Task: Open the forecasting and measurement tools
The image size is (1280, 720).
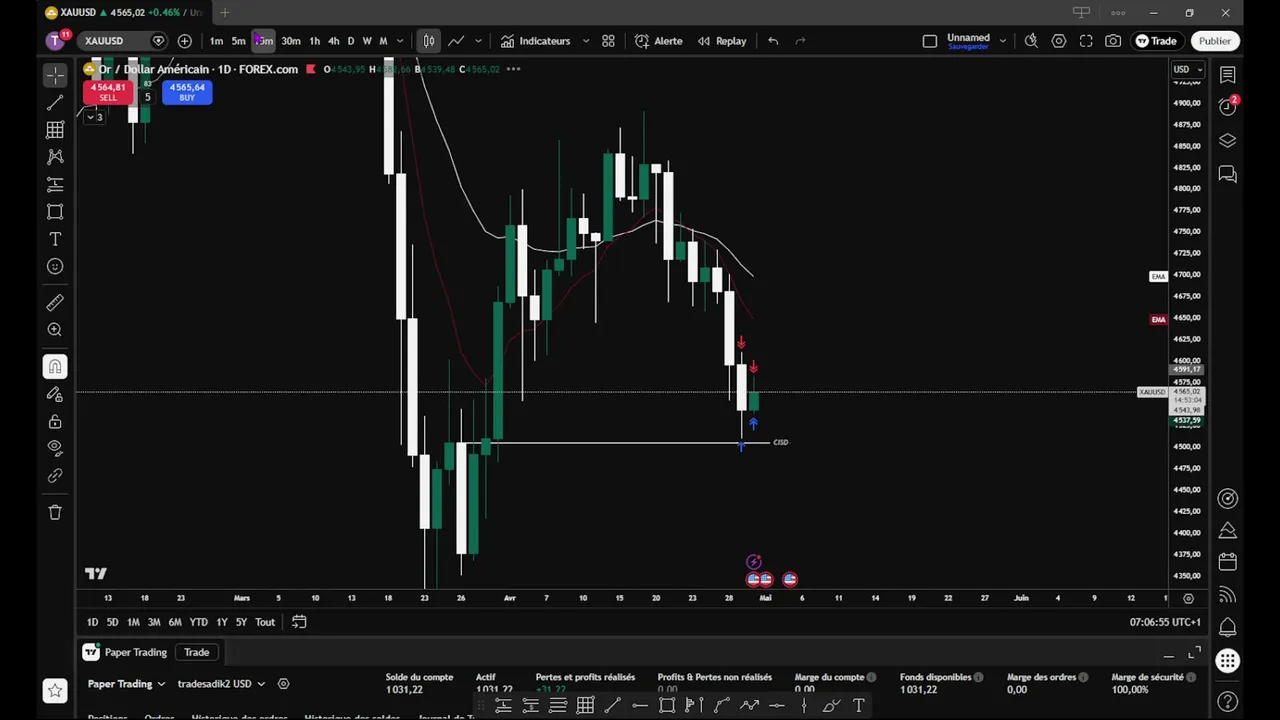Action: coord(55,185)
